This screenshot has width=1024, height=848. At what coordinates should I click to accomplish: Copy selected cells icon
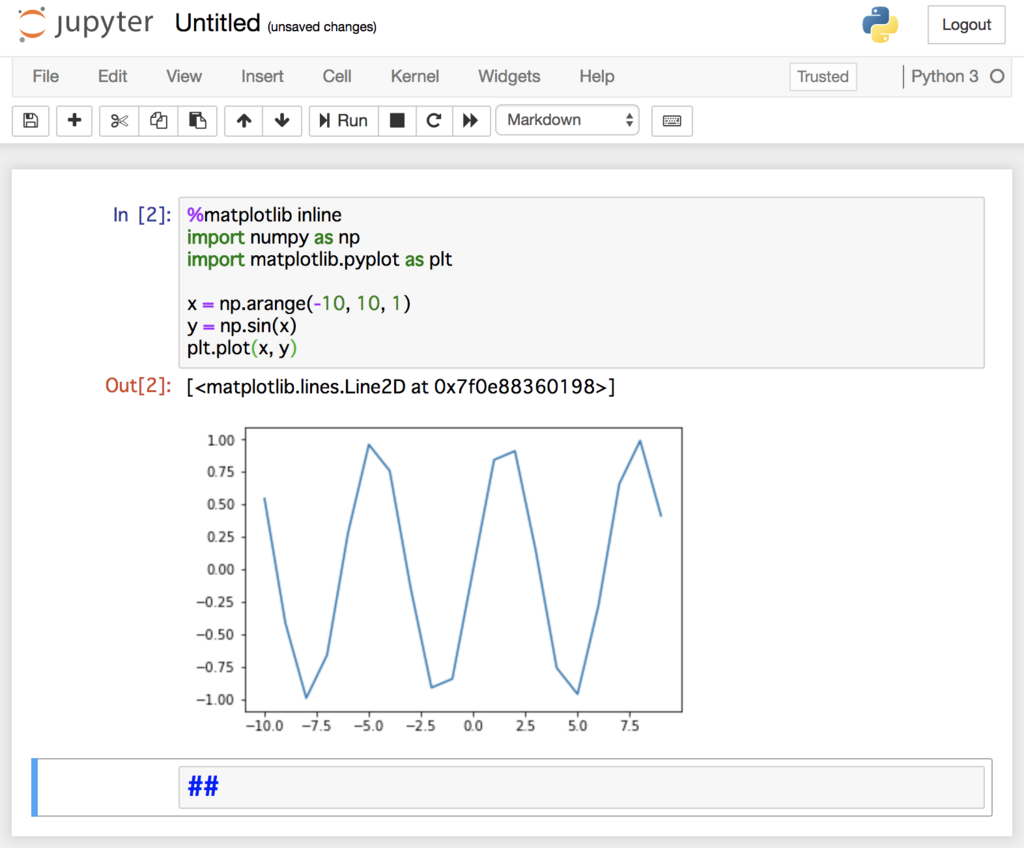tap(158, 121)
